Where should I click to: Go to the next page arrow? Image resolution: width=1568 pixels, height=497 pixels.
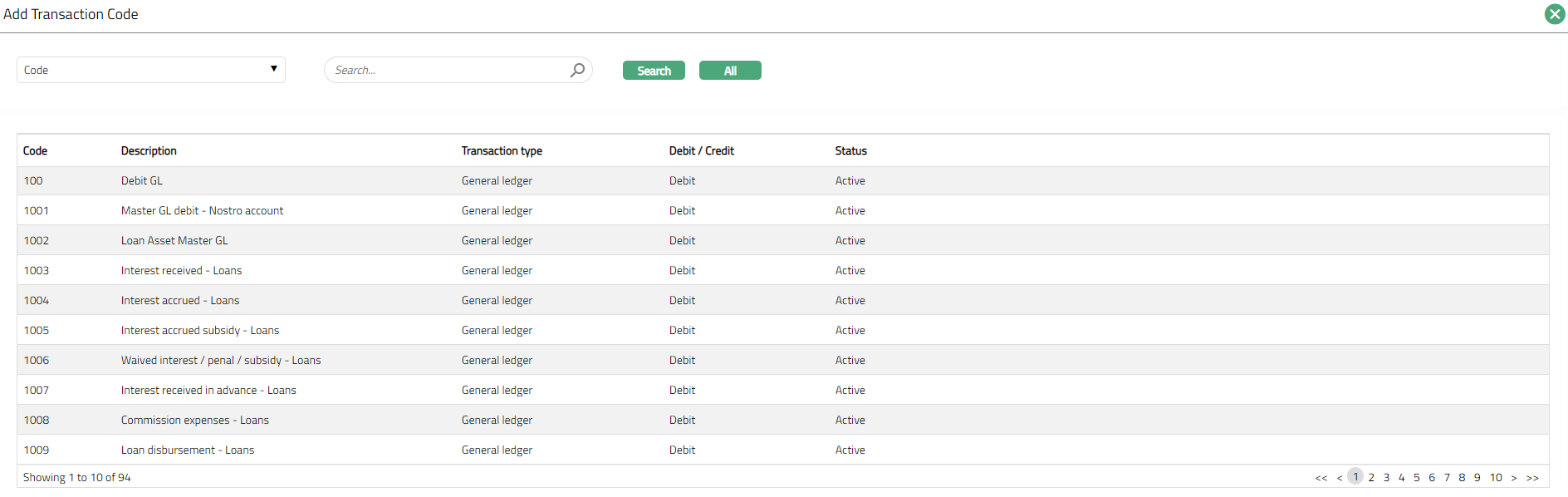pos(1514,478)
